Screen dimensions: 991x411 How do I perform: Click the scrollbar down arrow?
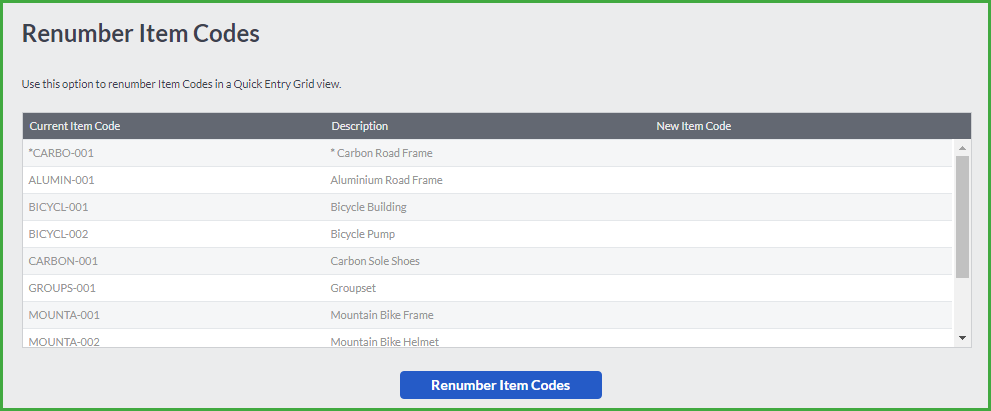point(962,338)
